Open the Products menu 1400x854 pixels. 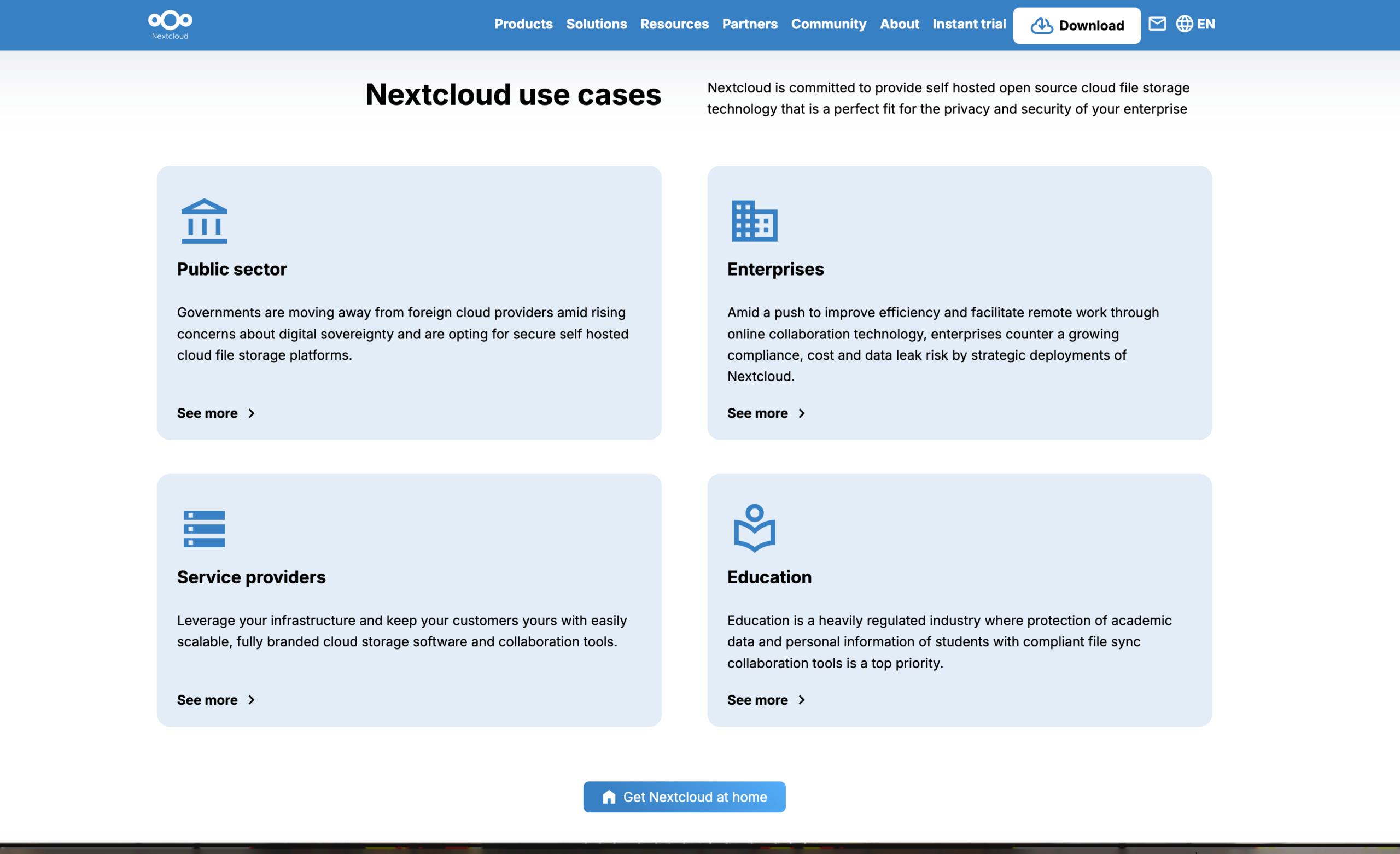pyautogui.click(x=523, y=24)
